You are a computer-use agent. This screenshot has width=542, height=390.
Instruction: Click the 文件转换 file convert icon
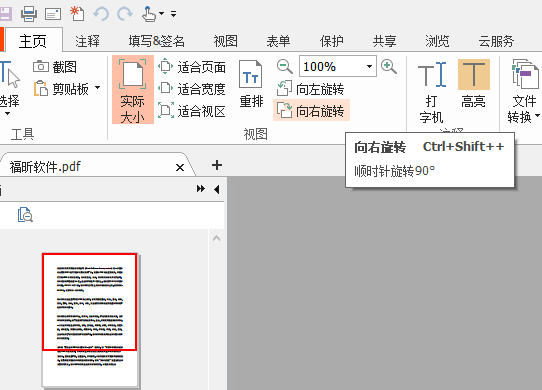point(524,74)
